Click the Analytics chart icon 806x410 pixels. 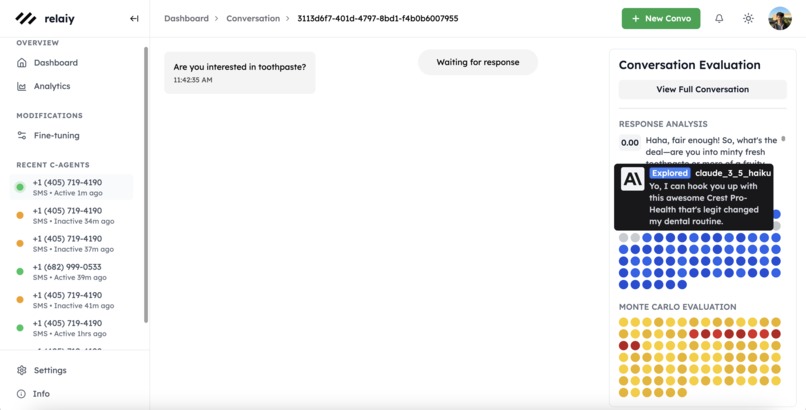(22, 86)
